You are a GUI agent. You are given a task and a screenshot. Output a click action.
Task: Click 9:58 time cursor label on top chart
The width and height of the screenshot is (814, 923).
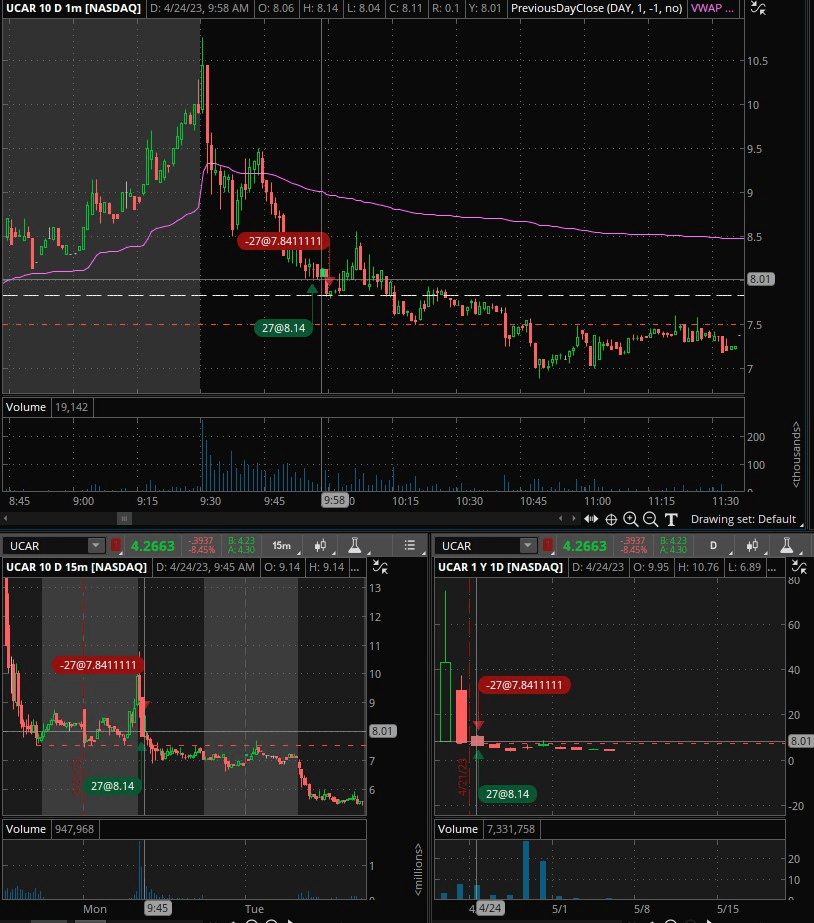tap(334, 500)
